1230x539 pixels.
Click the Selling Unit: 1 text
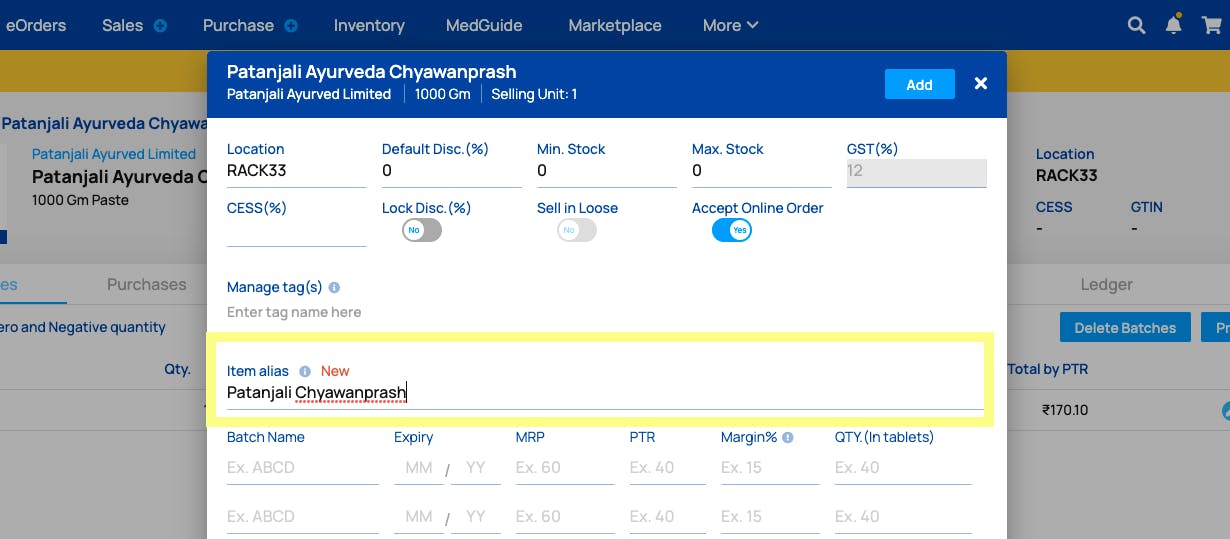[534, 94]
